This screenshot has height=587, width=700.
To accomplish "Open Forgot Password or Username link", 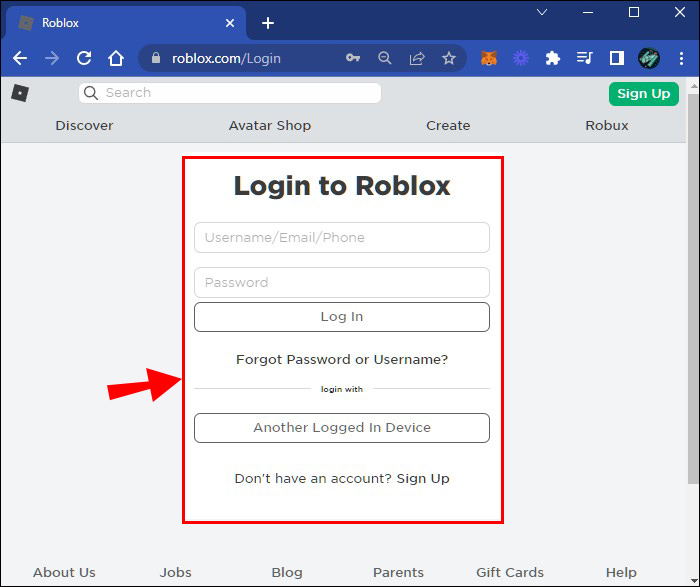I will coord(342,359).
